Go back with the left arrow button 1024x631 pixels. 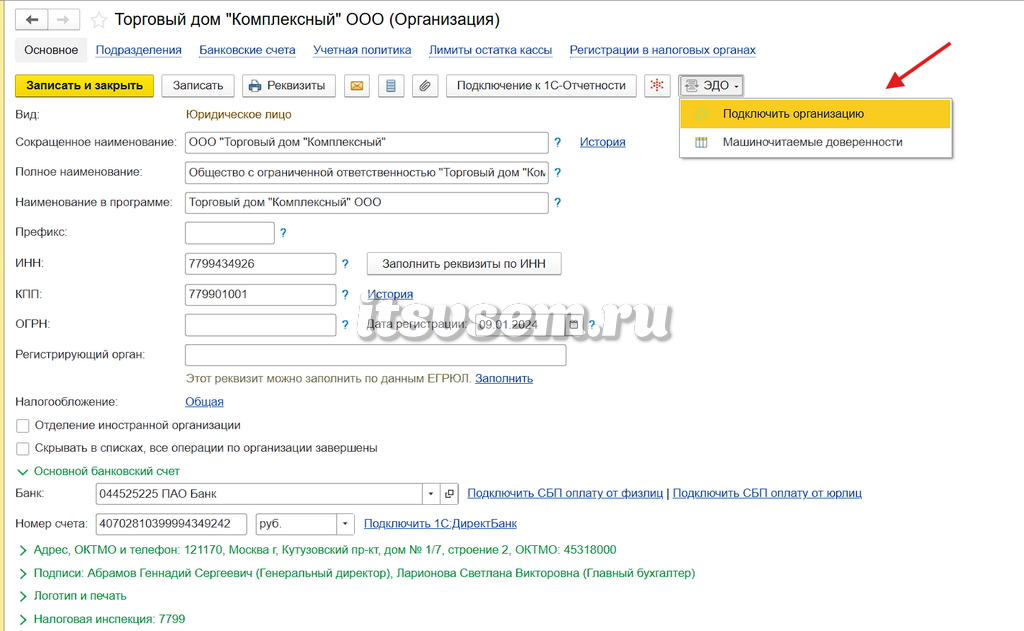click(x=32, y=20)
